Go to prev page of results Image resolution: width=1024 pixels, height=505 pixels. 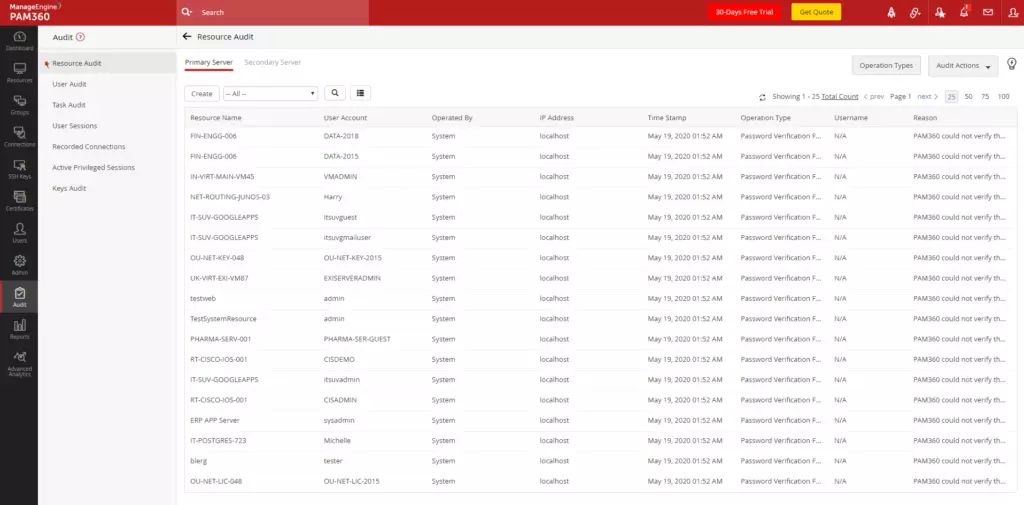click(874, 97)
